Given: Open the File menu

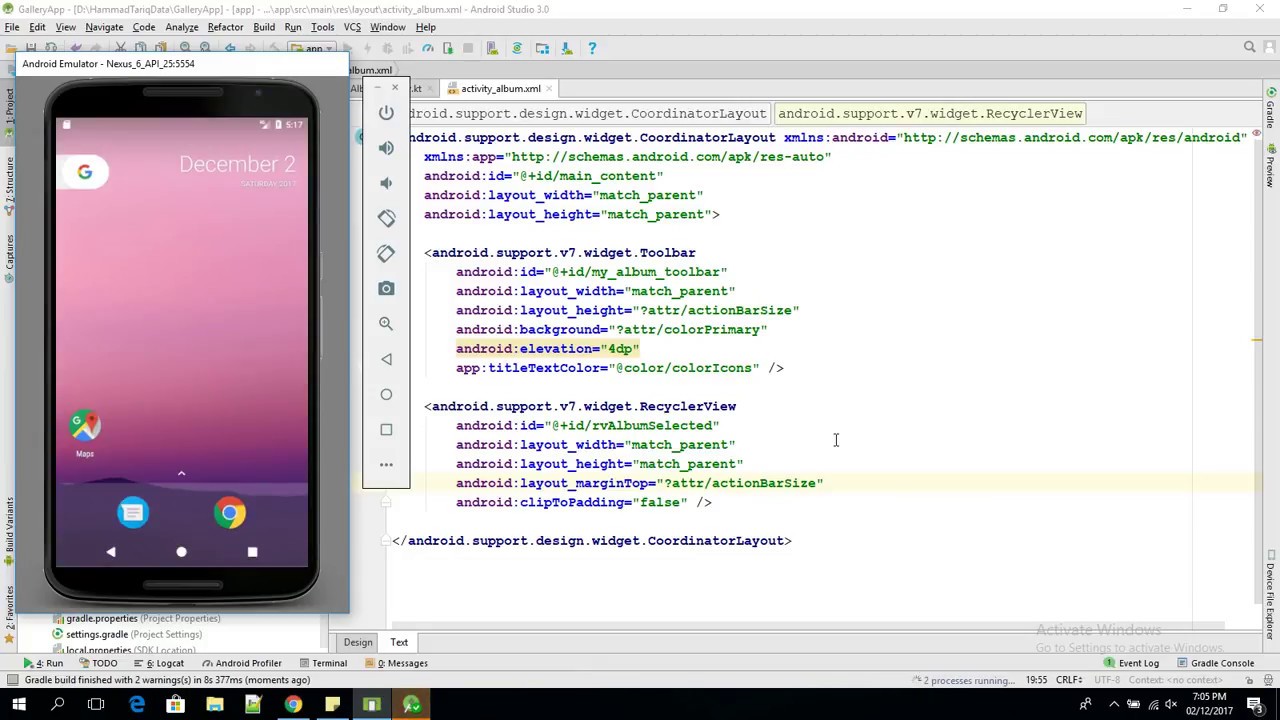Looking at the screenshot, I should tap(12, 27).
